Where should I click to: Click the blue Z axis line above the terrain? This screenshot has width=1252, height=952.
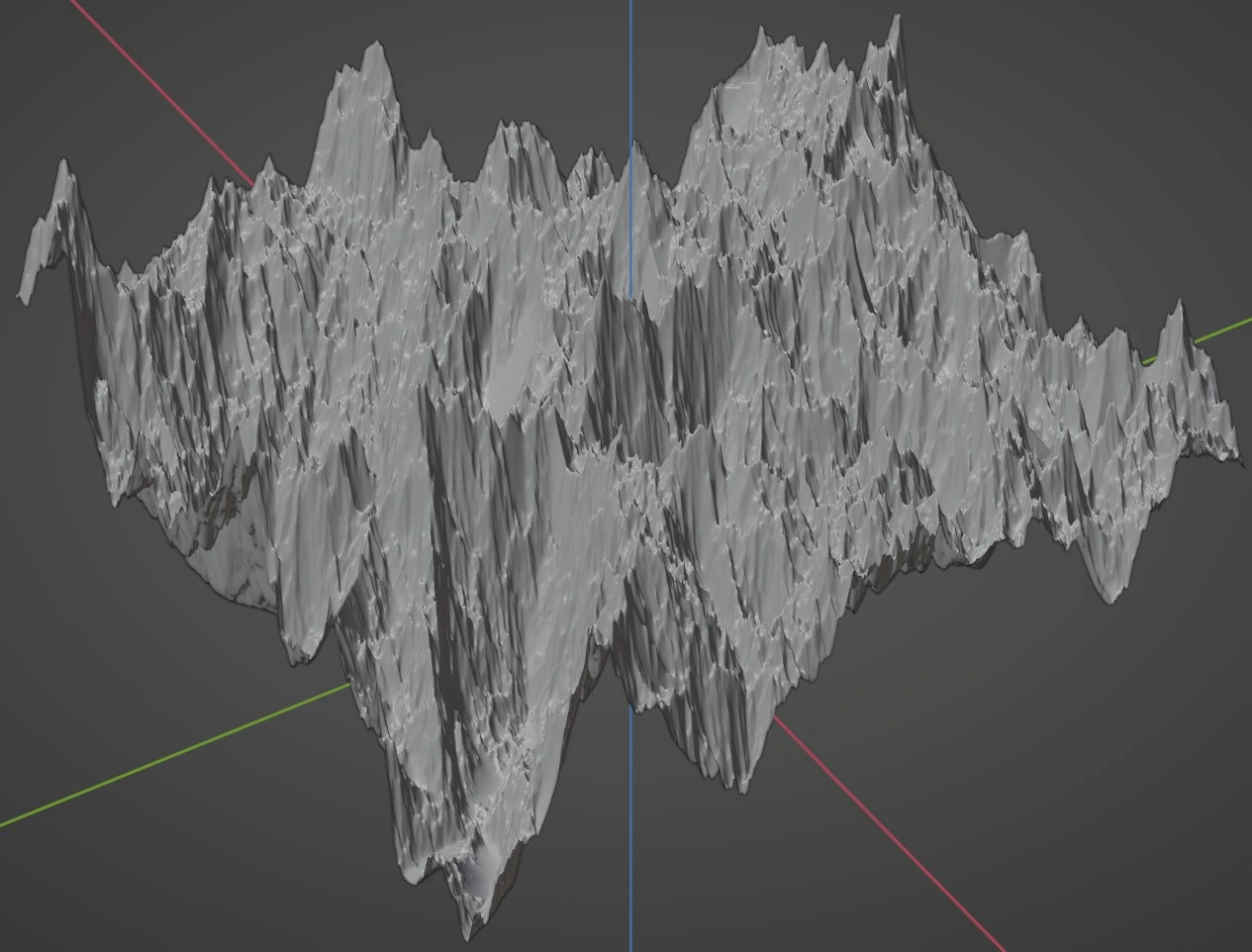coord(631,69)
